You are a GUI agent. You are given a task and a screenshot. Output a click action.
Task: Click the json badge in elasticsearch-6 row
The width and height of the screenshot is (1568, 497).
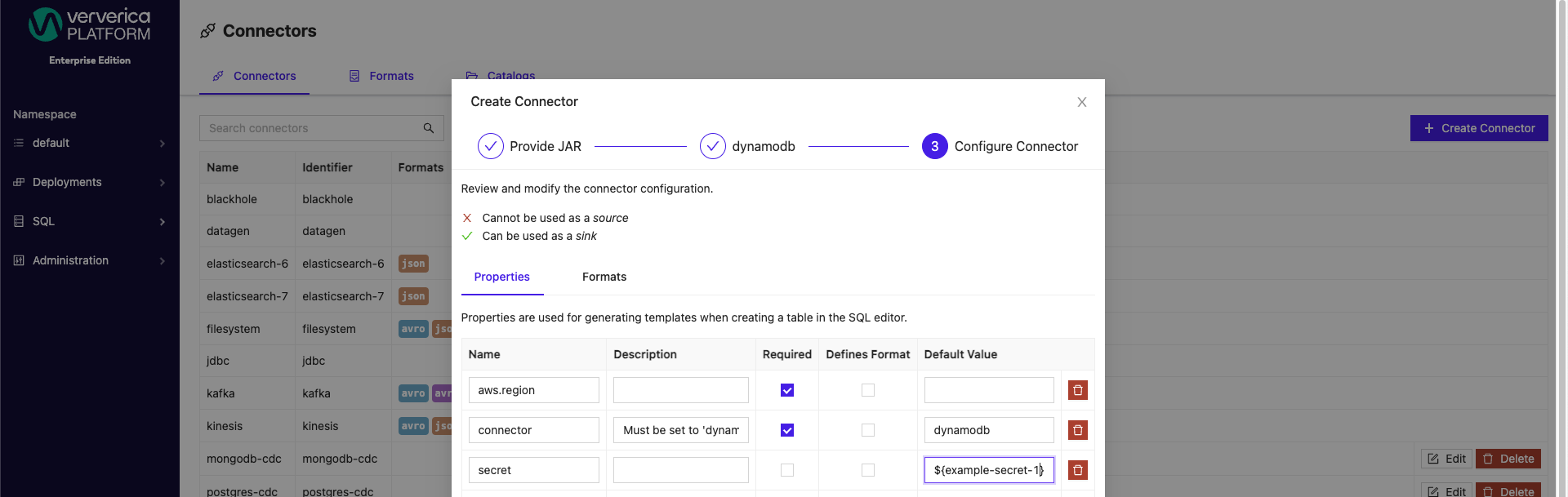coord(413,264)
